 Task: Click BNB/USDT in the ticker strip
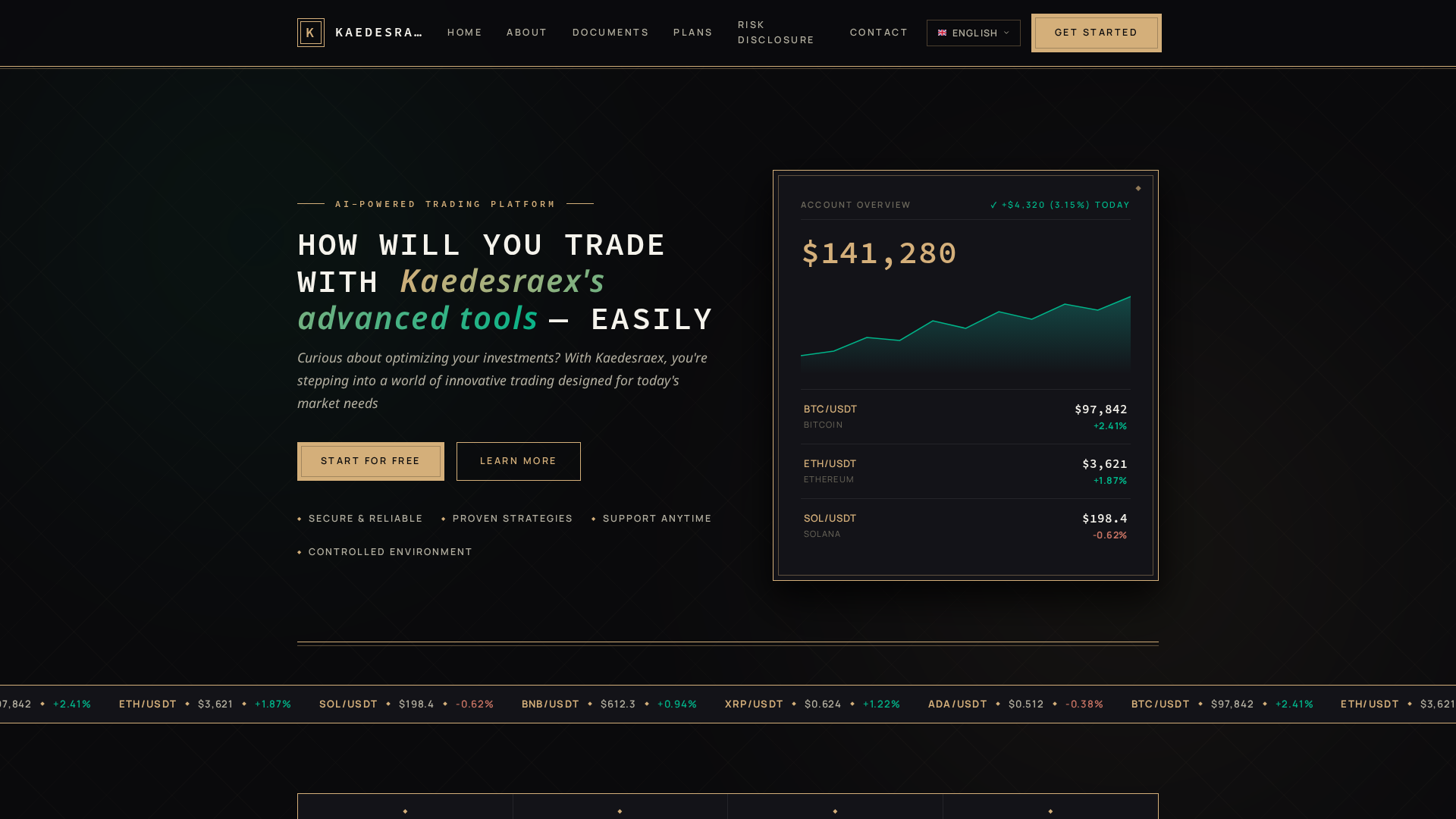(x=551, y=704)
